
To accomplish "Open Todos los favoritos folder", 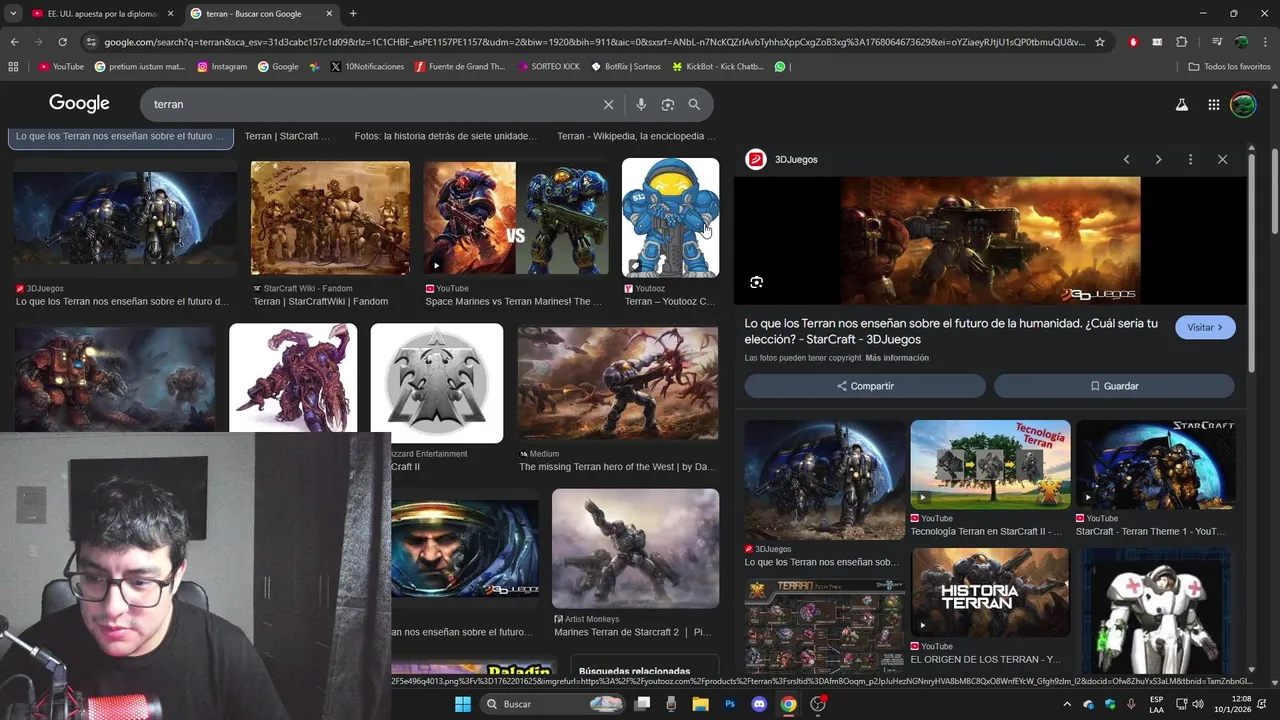I will [x=1229, y=66].
